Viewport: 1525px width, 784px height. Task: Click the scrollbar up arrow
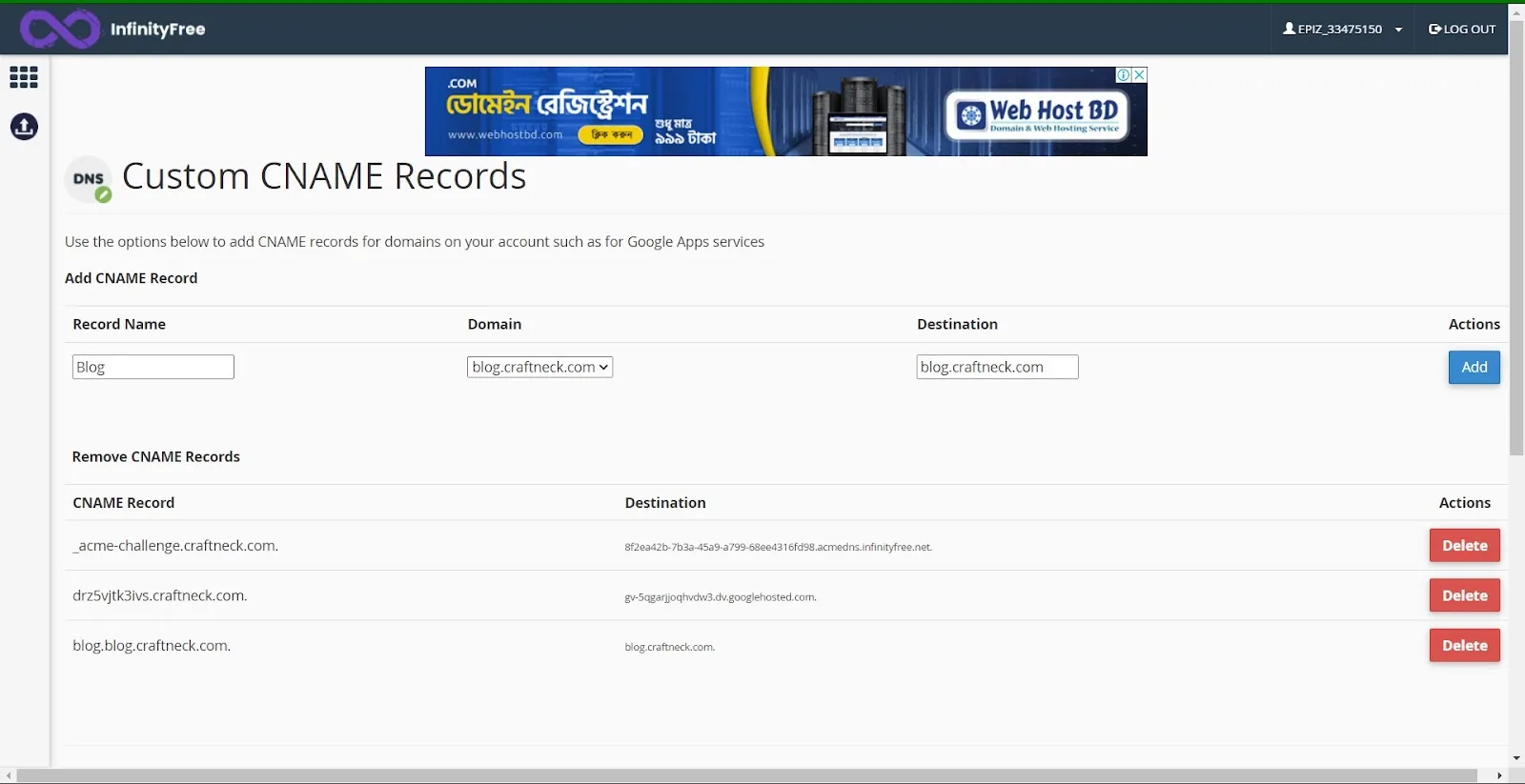coord(1516,11)
